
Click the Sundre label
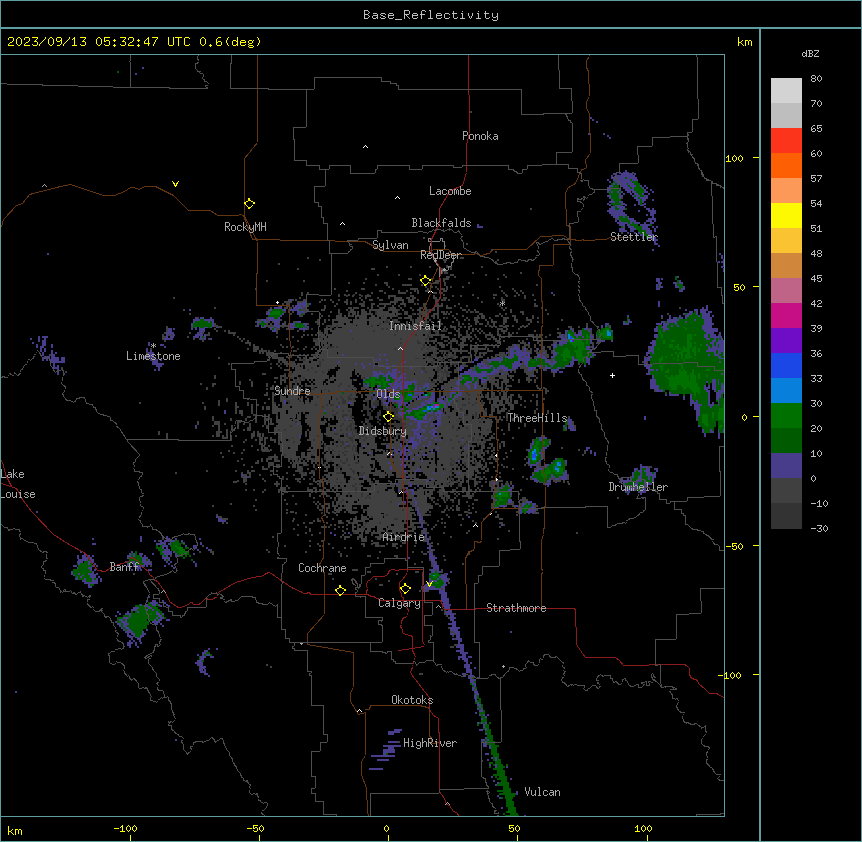point(292,391)
